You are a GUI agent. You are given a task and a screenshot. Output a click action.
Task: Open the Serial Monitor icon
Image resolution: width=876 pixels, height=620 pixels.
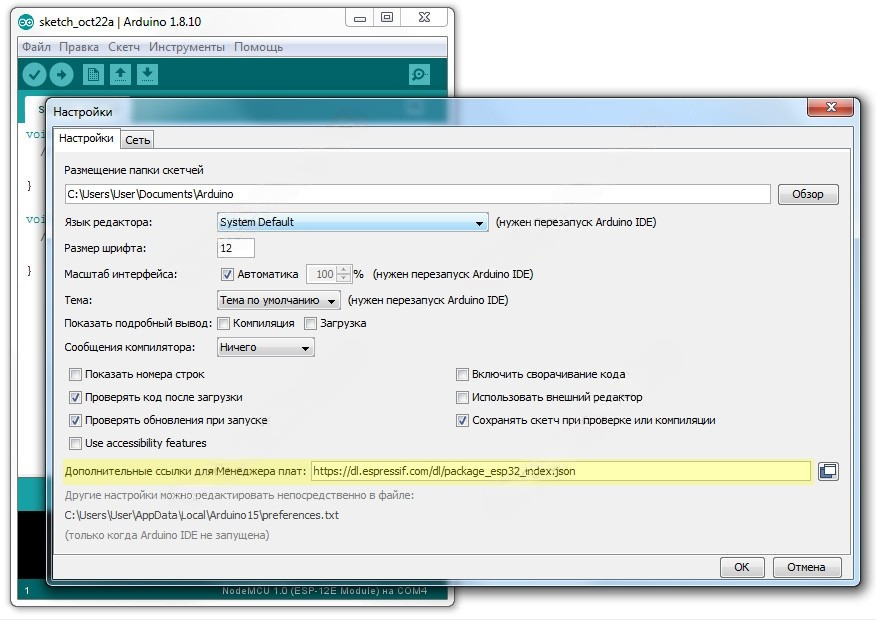(x=420, y=75)
